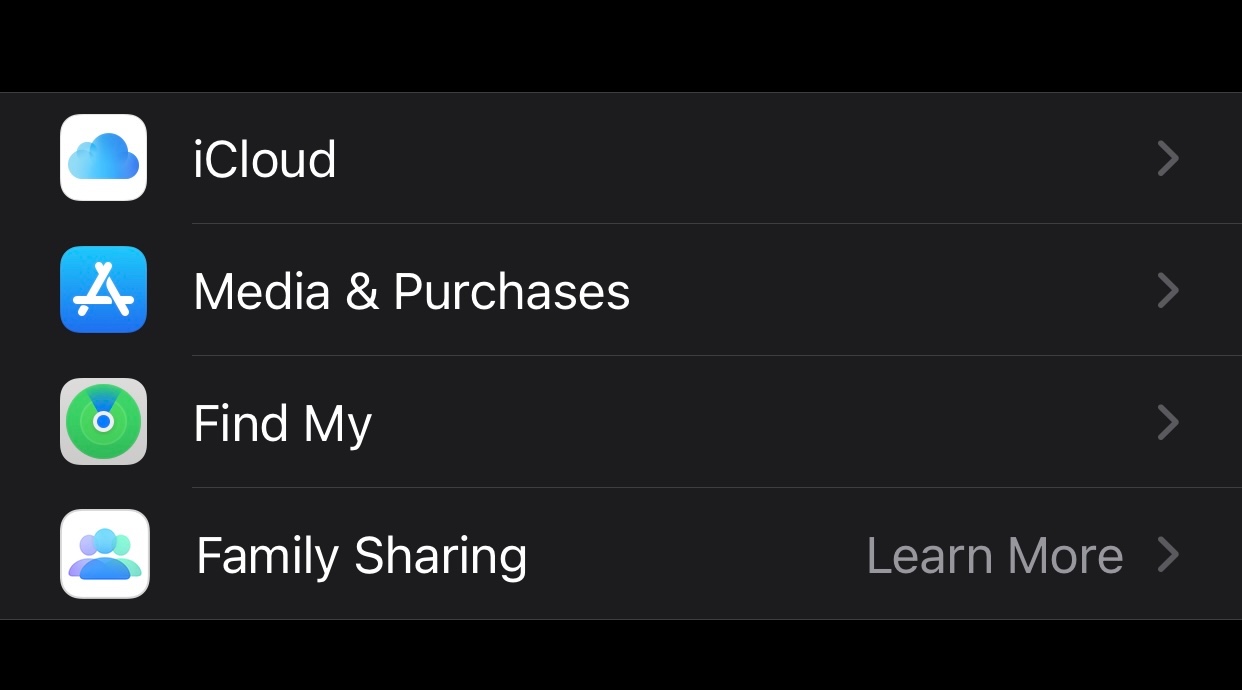Expand iCloud using its right chevron
Viewport: 1242px width, 690px height.
tap(1168, 158)
